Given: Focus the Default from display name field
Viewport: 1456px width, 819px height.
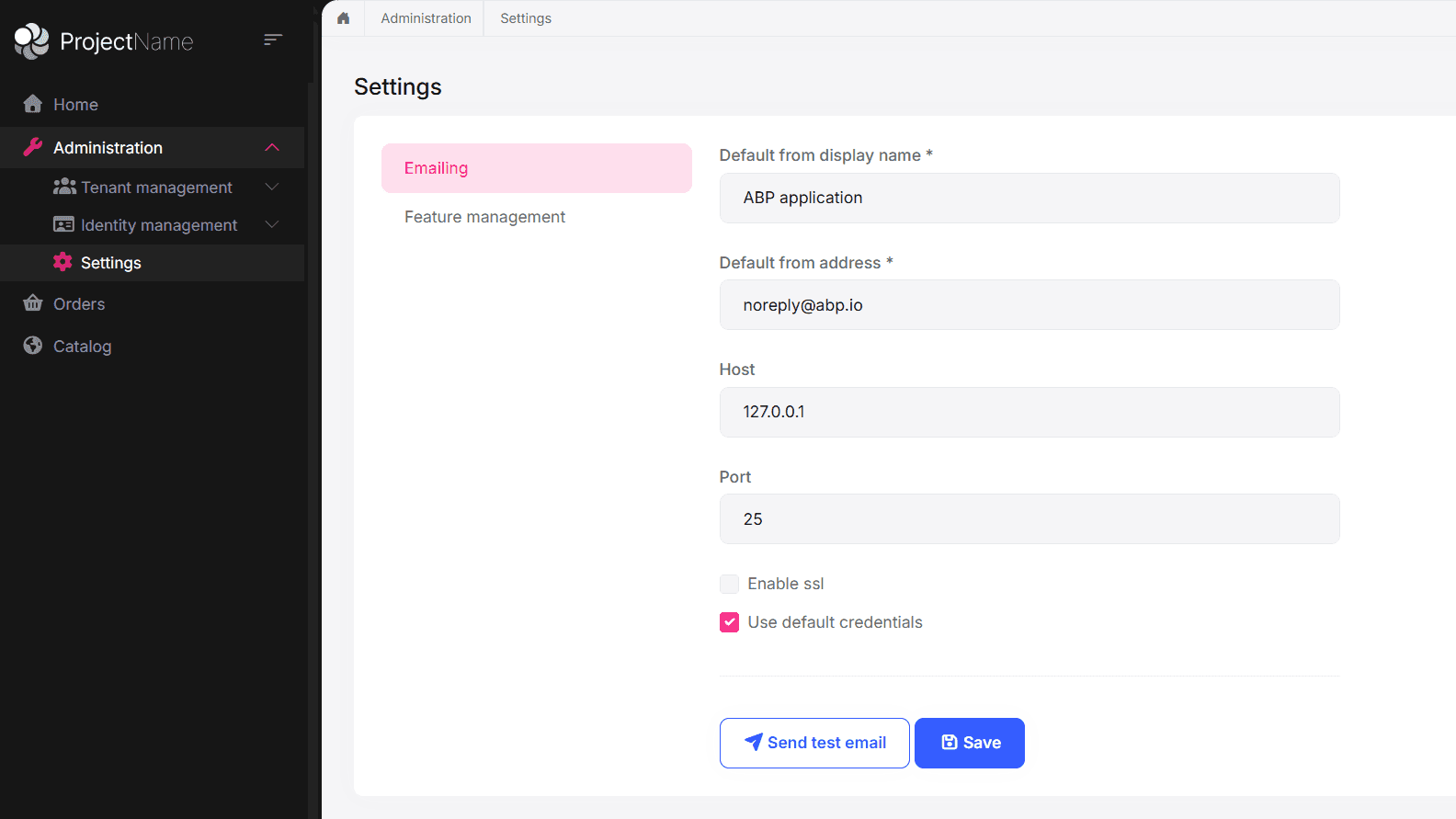Looking at the screenshot, I should [1029, 198].
